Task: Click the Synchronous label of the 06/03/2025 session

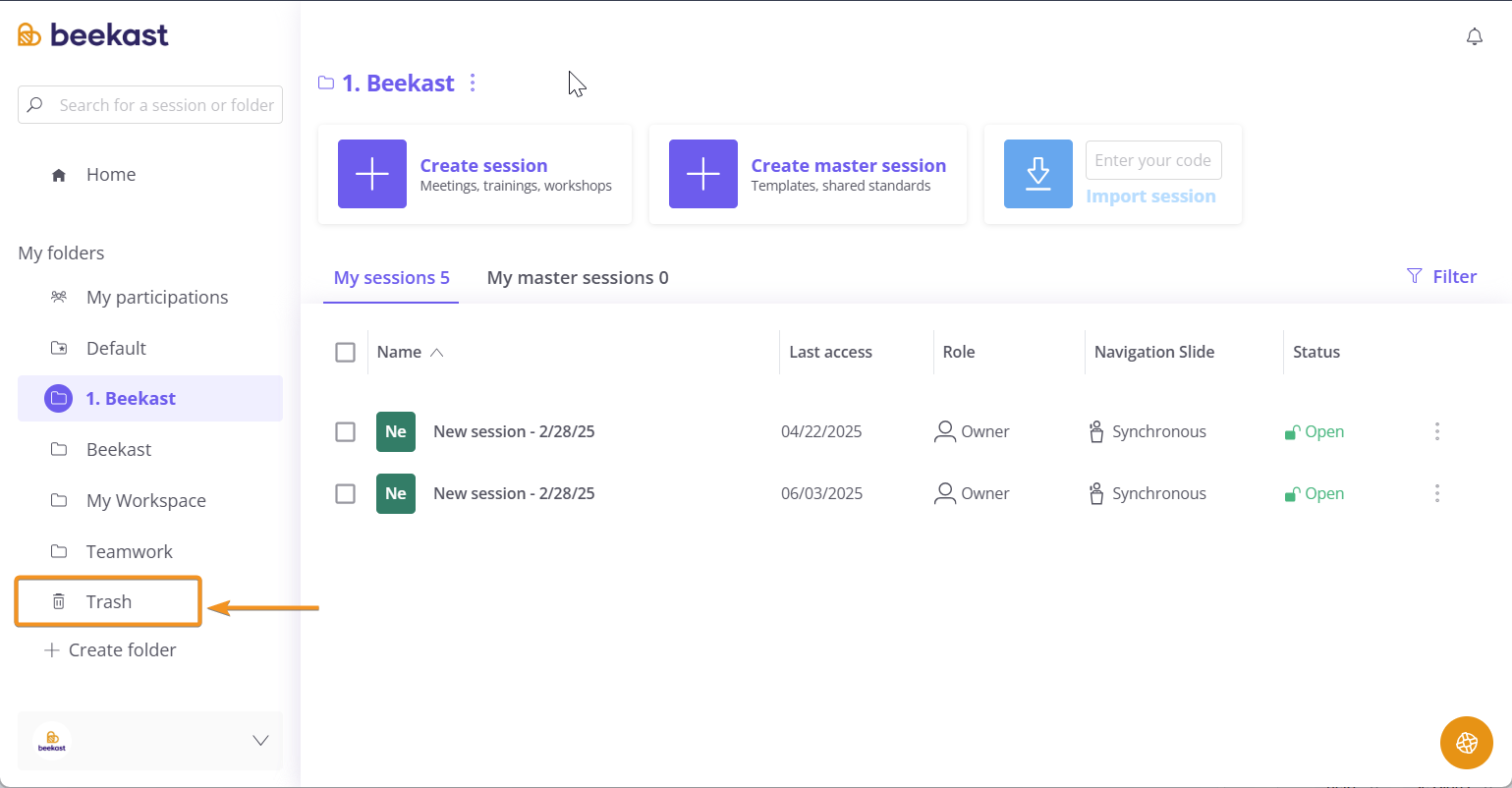Action: coord(1159,493)
